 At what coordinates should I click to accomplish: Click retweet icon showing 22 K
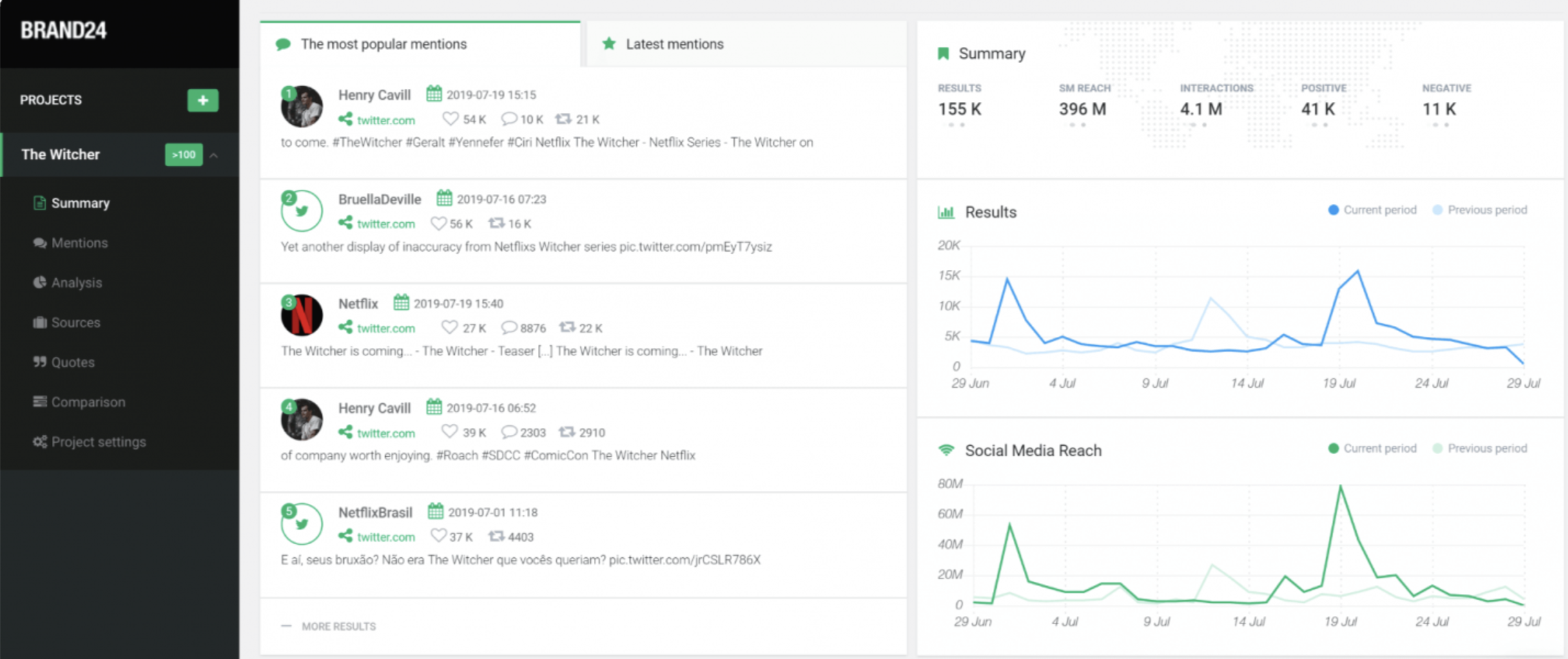click(567, 327)
